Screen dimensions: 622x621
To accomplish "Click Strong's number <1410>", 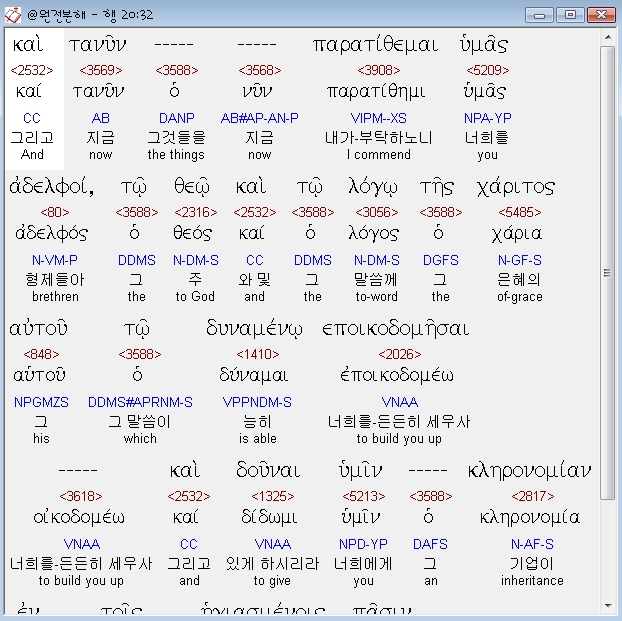I will [258, 354].
